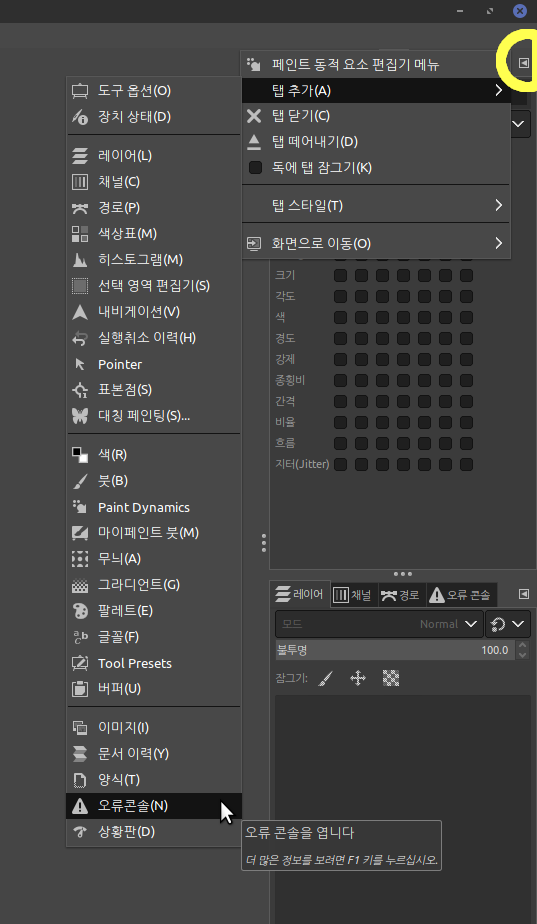Open 버퍼(U) buffers dialog
This screenshot has height=924, width=537.
tap(153, 688)
